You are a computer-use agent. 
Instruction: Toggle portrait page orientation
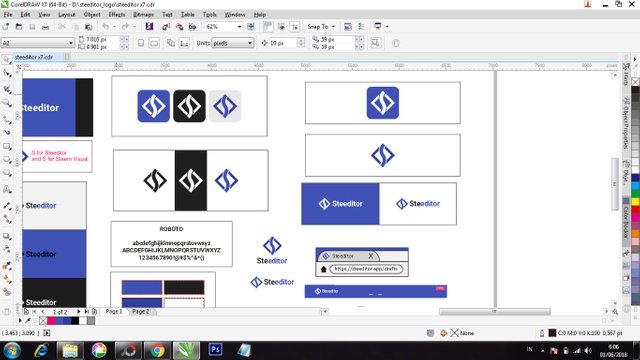(x=141, y=43)
